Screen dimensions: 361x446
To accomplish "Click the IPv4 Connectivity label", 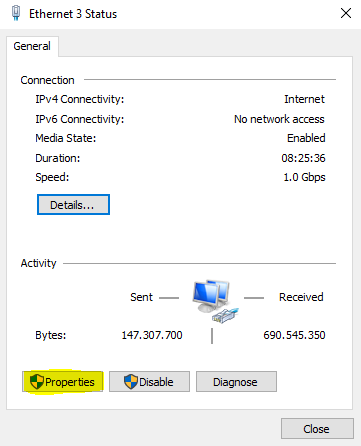I will [x=80, y=99].
